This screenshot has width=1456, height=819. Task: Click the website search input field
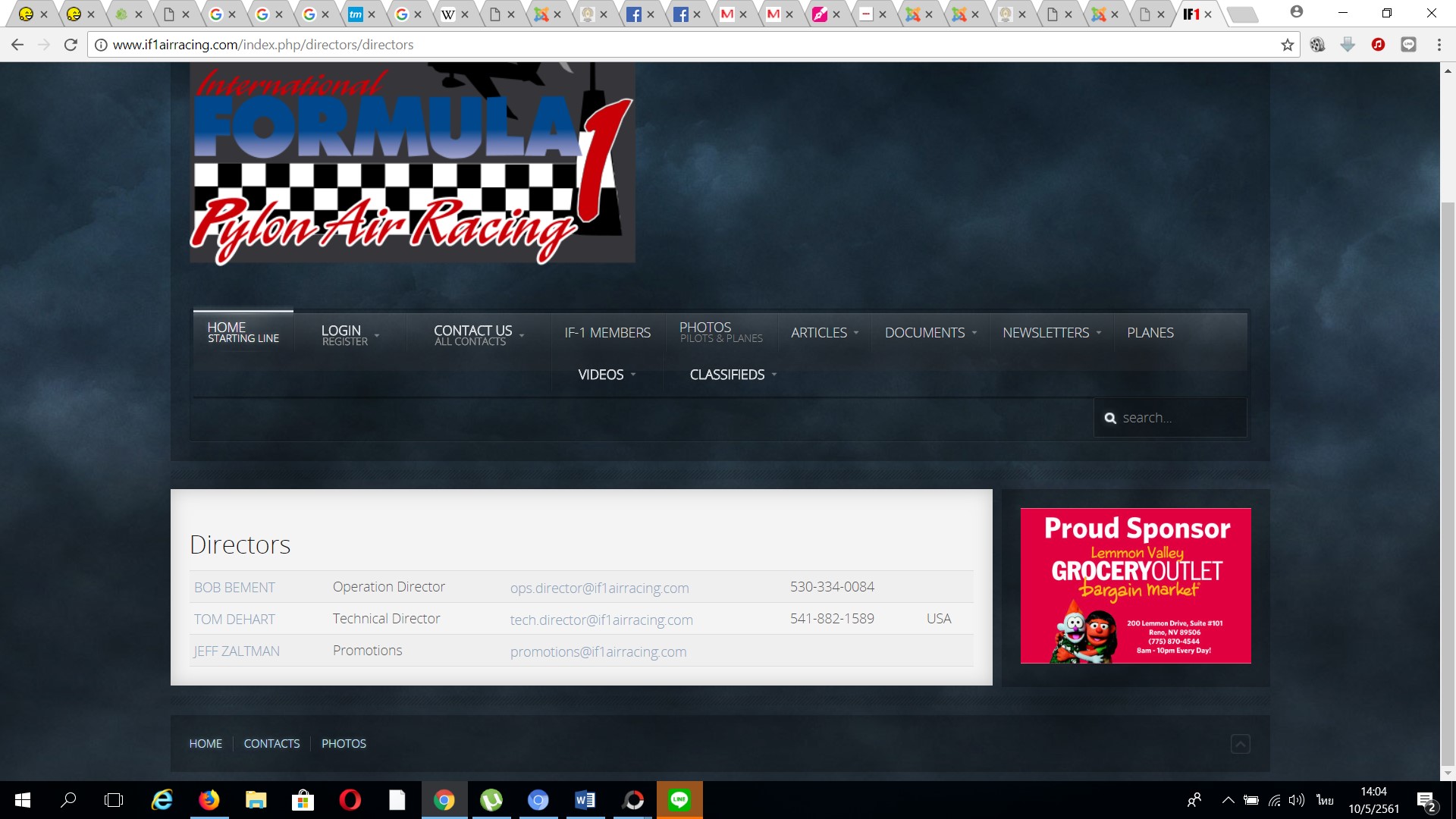[x=1179, y=418]
